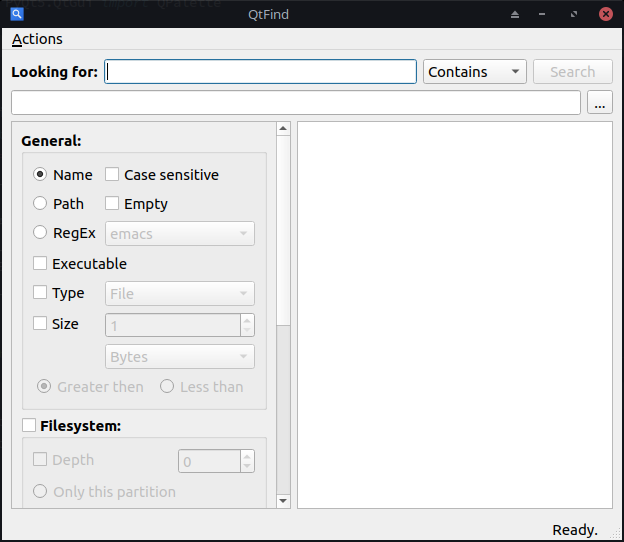Decrease Depth with down arrow

247,467
